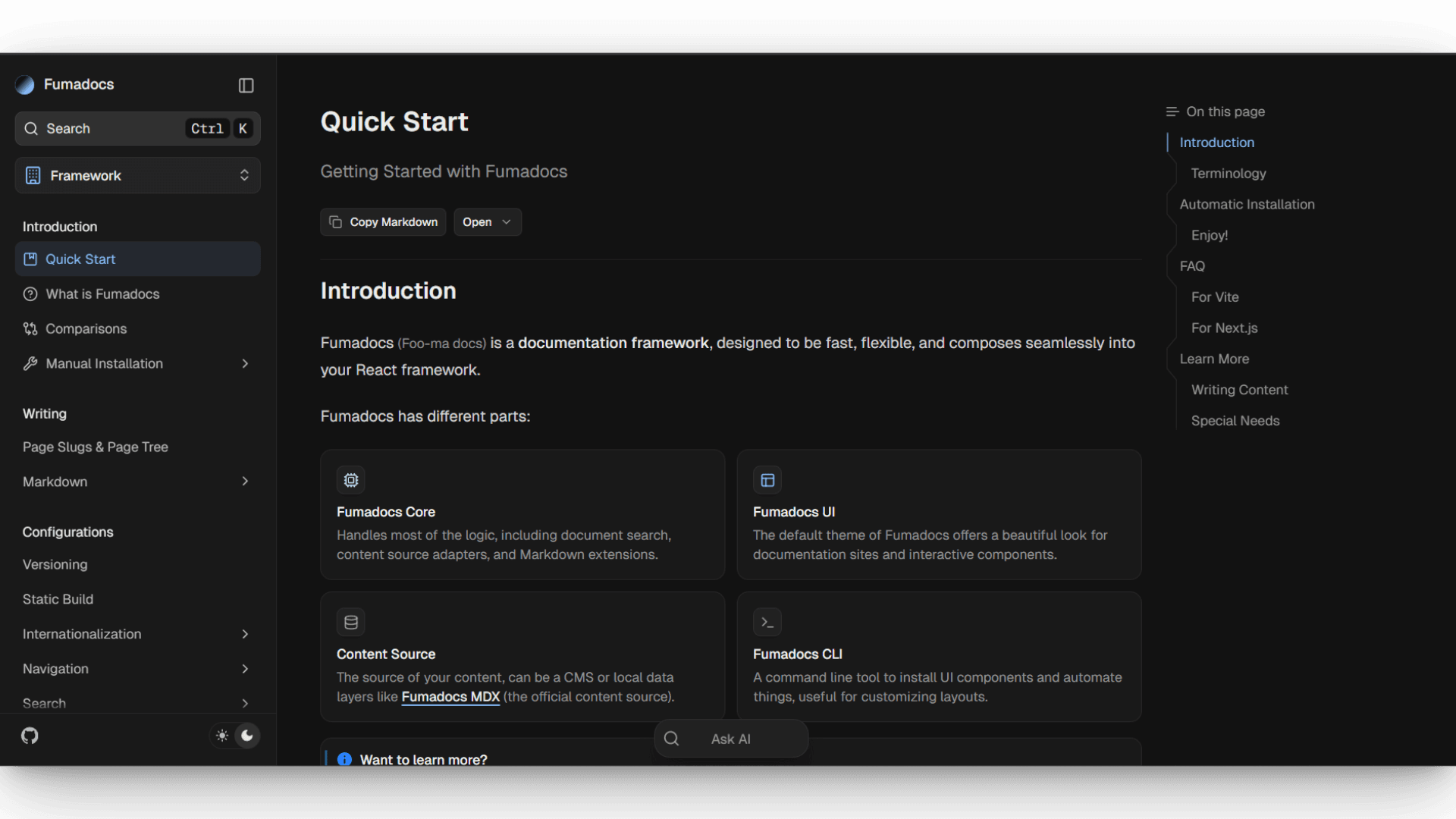Click the Fumadocs logo icon
Image resolution: width=1456 pixels, height=819 pixels.
[25, 85]
